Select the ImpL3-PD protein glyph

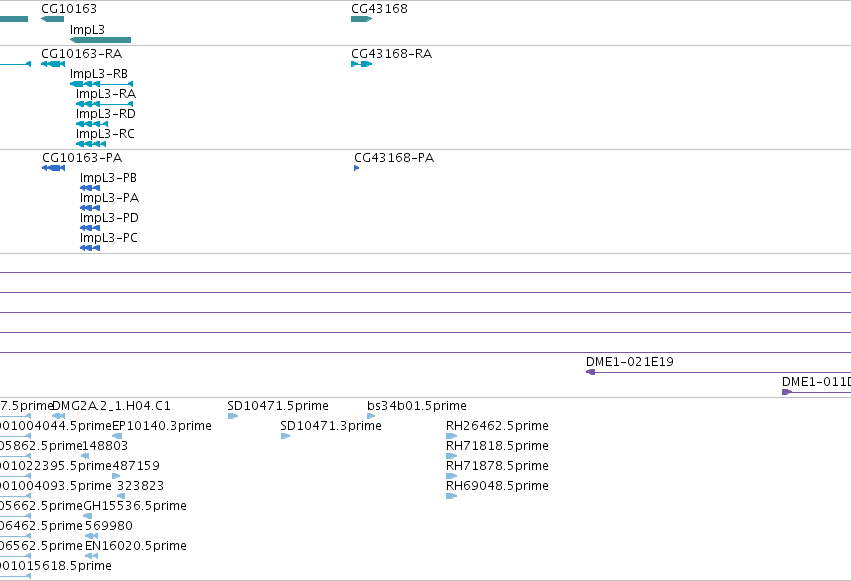[x=90, y=228]
